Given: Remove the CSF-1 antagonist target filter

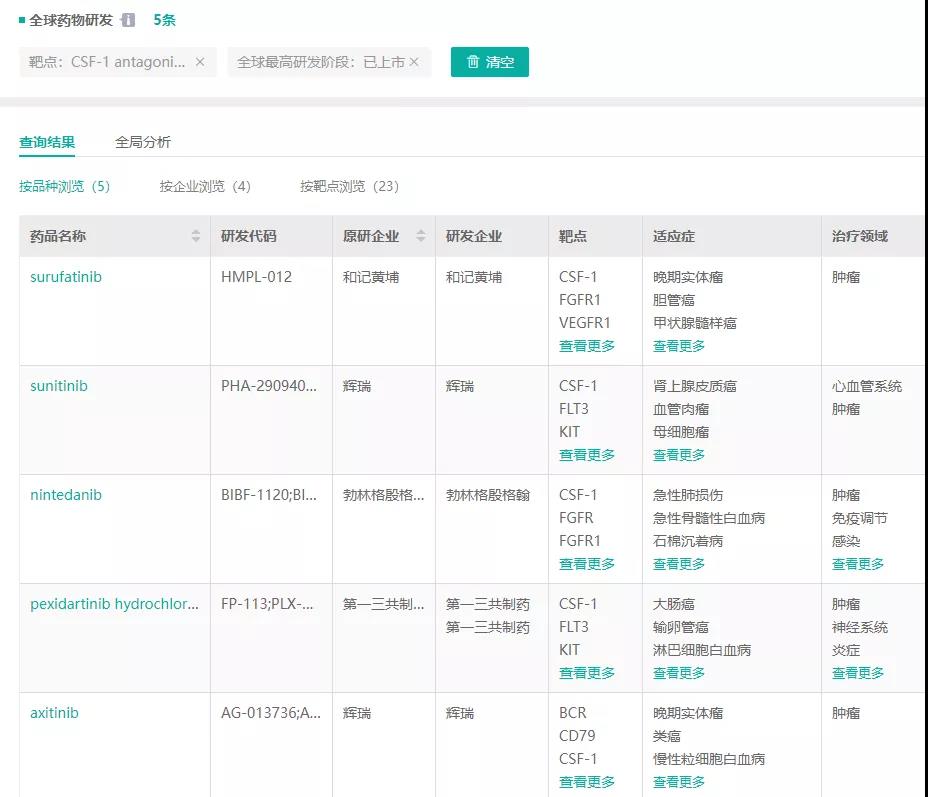Looking at the screenshot, I should (x=200, y=62).
